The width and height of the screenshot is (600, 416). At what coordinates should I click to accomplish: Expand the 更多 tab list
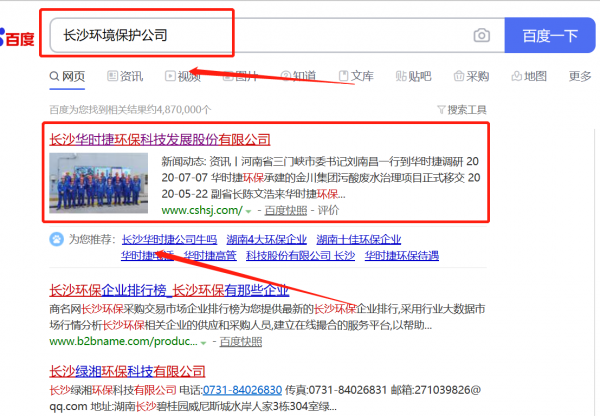point(580,76)
